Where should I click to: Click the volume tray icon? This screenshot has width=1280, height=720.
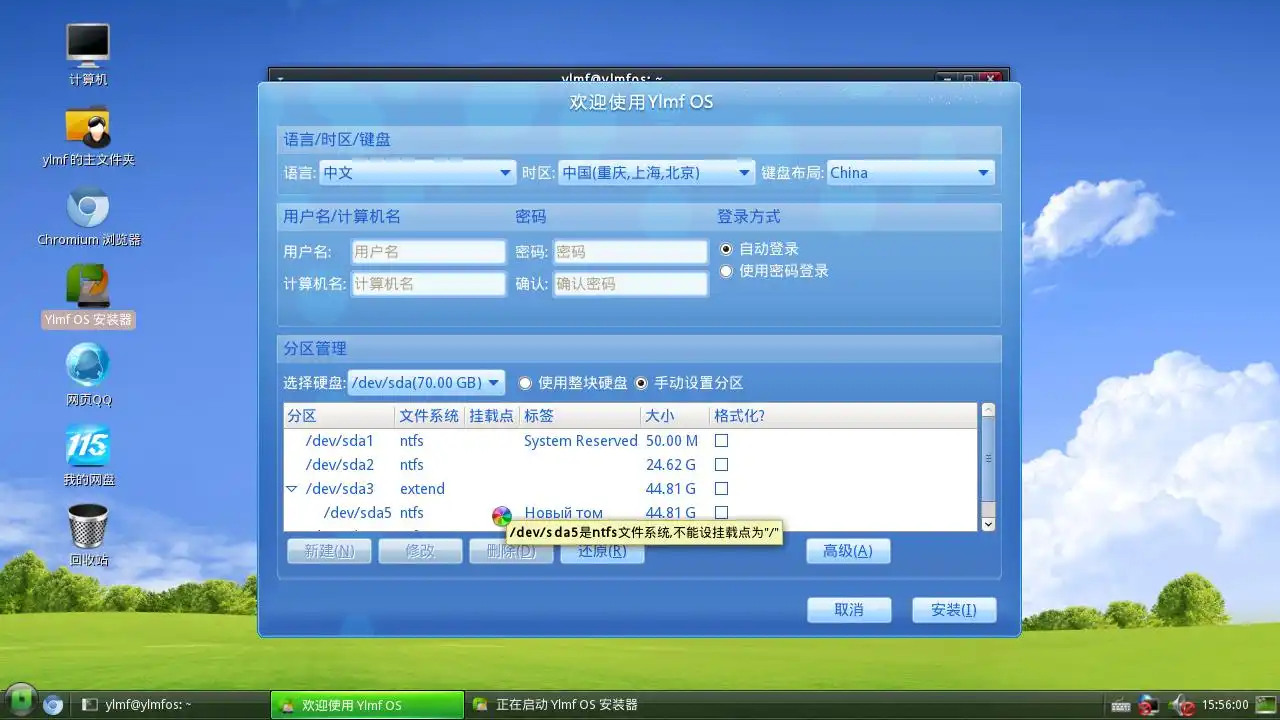pos(1181,705)
